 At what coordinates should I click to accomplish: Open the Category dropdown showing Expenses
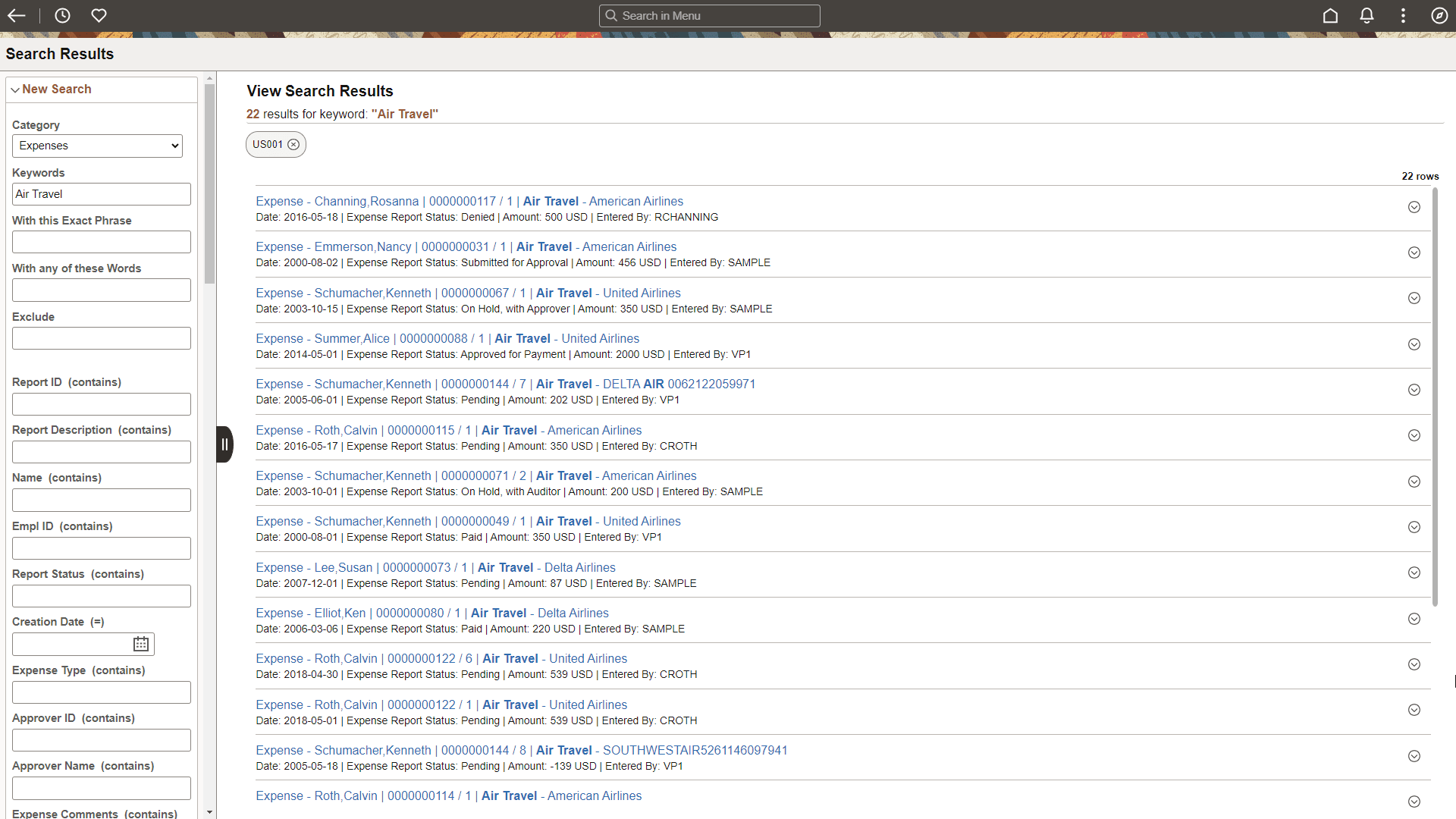(x=96, y=145)
